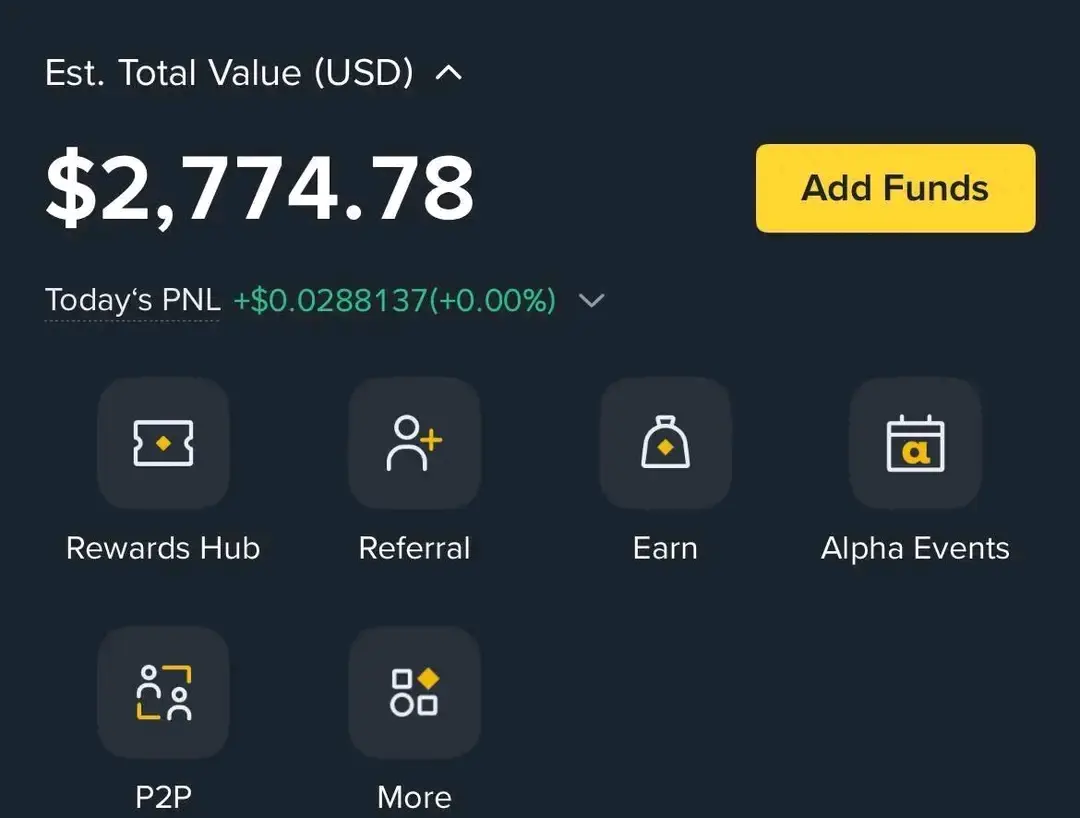Viewport: 1080px width, 818px height.
Task: Click the Referral text label
Action: click(x=414, y=548)
